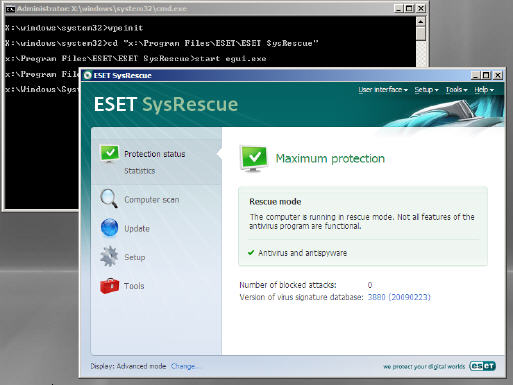Viewport: 513px width, 385px height.
Task: Click the cmd window scroll up arrow
Action: pyautogui.click(x=421, y=22)
